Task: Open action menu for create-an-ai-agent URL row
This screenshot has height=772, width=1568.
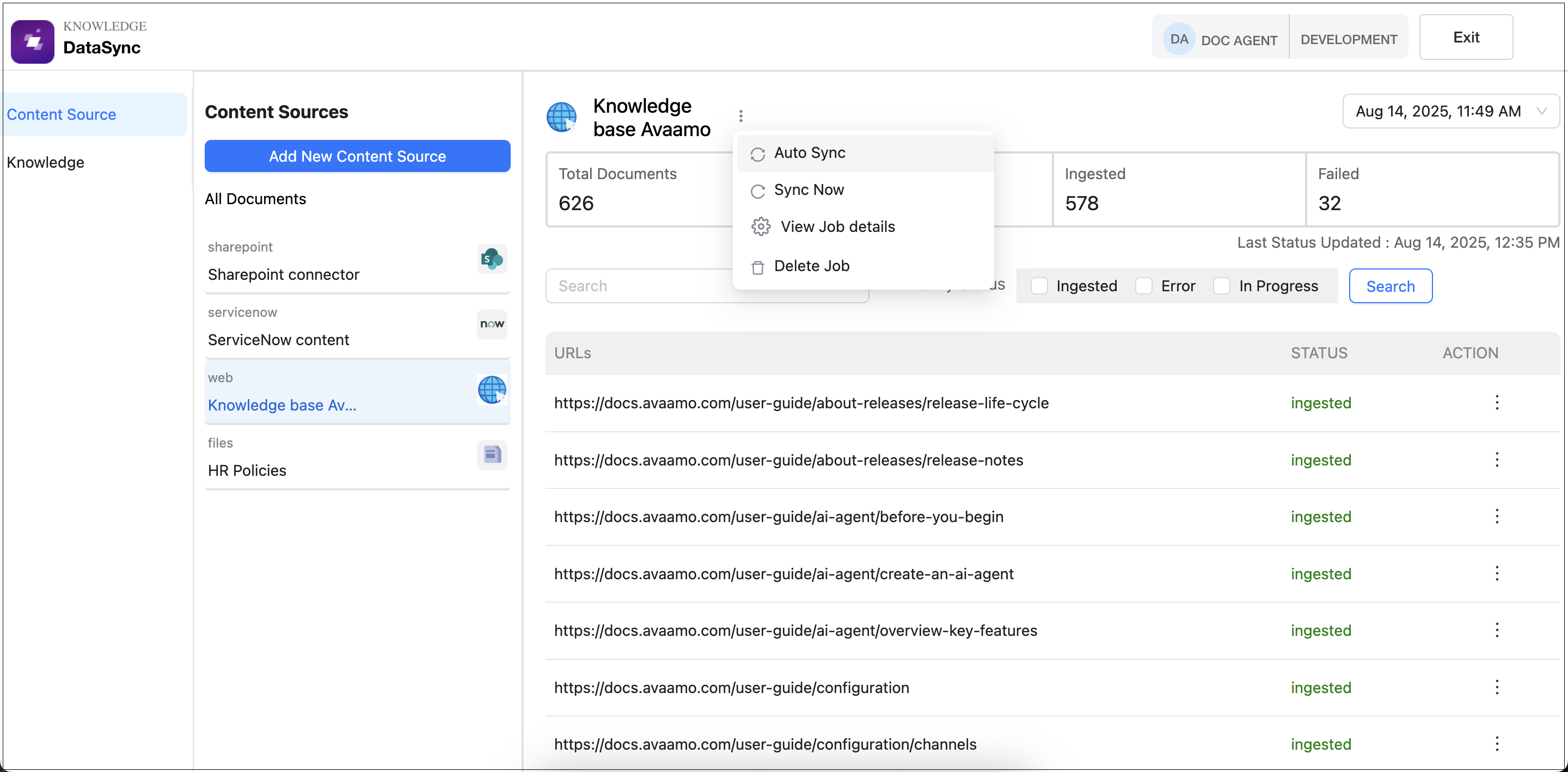Action: coord(1496,573)
